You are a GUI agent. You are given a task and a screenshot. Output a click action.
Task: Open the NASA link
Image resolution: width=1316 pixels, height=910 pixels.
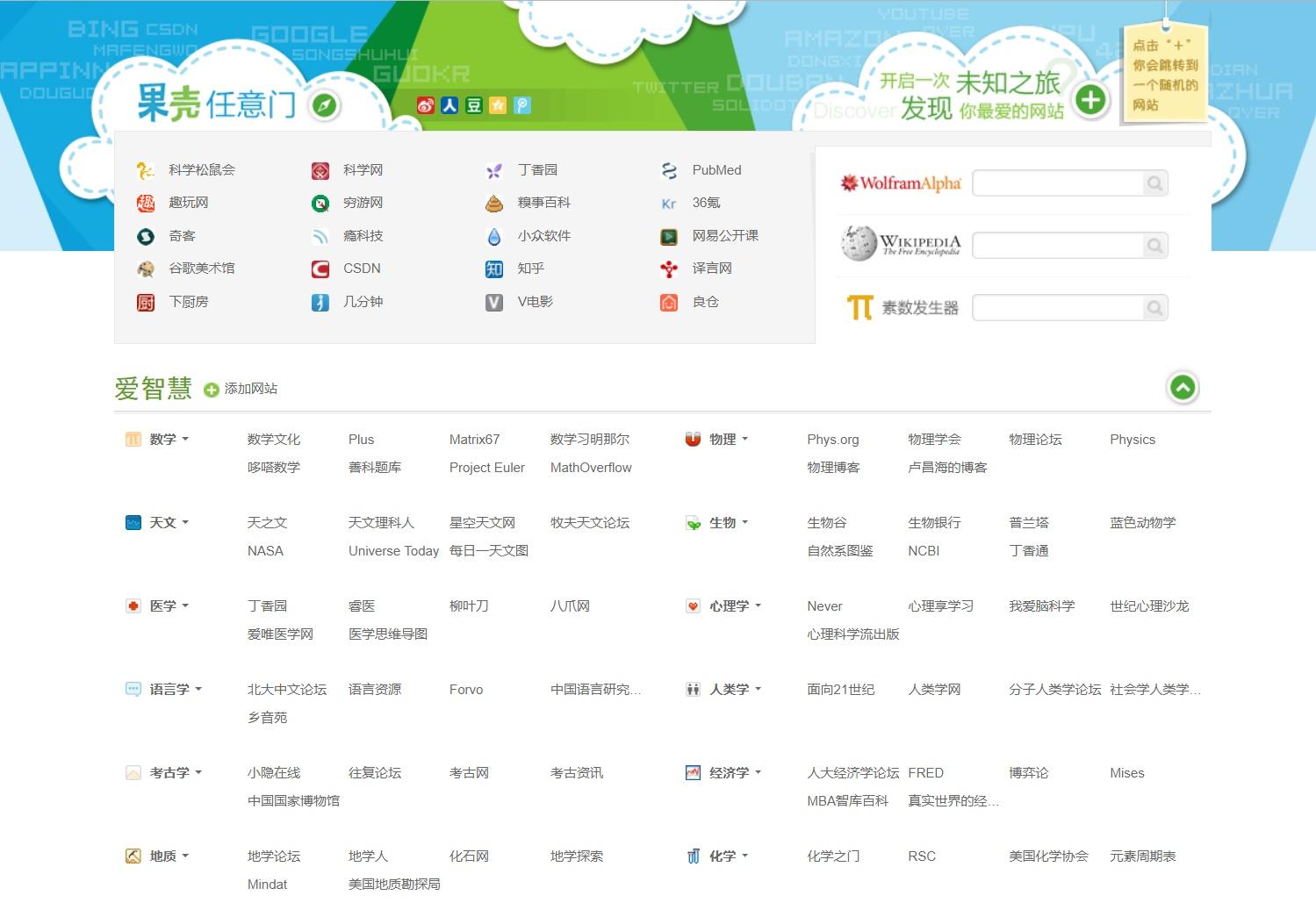tap(266, 550)
